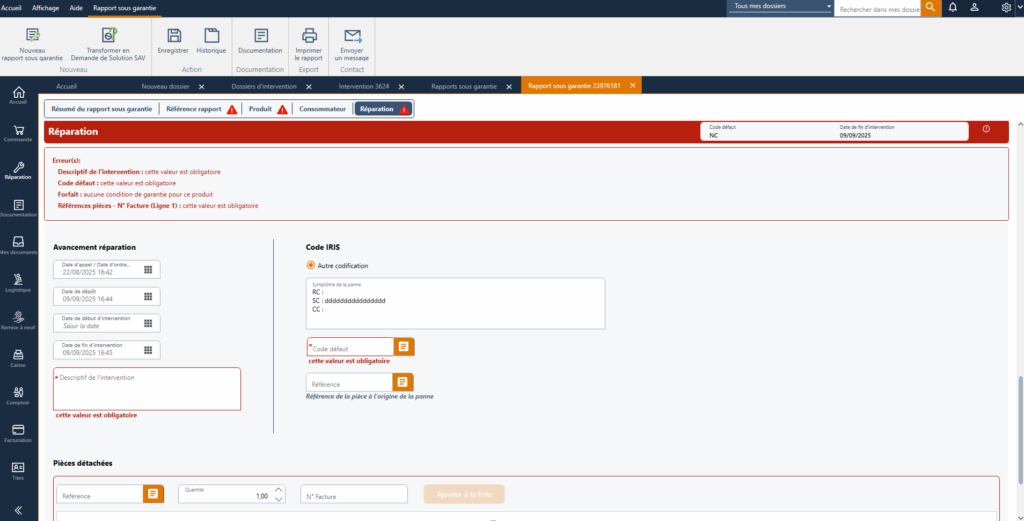Click the Code défaut orange lookup button

pyautogui.click(x=404, y=347)
